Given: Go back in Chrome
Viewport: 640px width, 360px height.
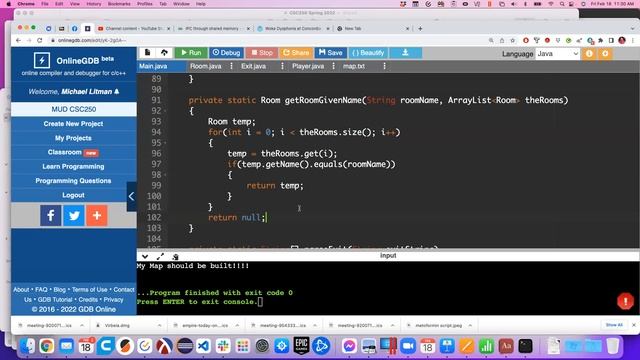Looking at the screenshot, I should (x=18, y=40).
